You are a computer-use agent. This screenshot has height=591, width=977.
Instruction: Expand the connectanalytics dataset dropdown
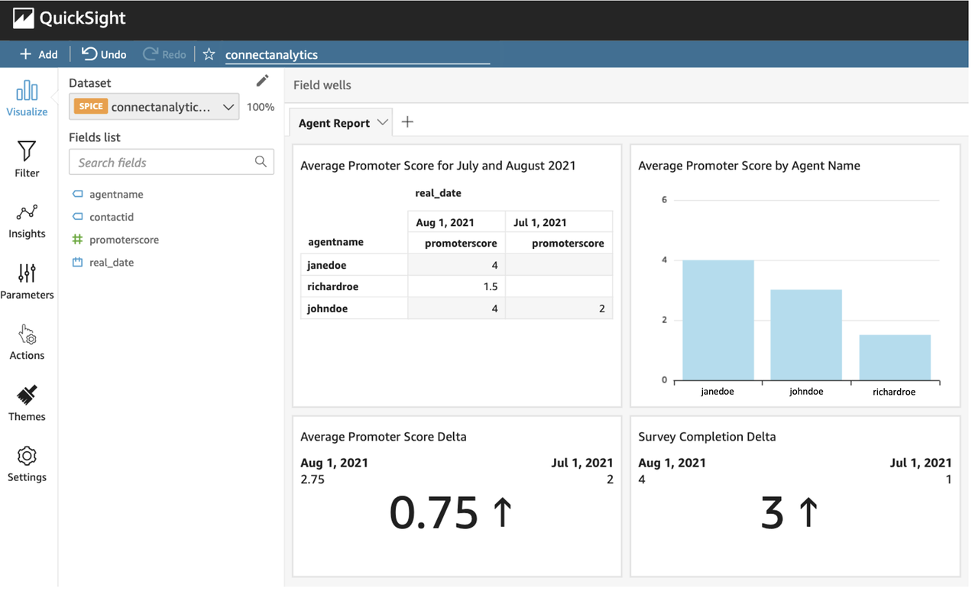pos(228,107)
